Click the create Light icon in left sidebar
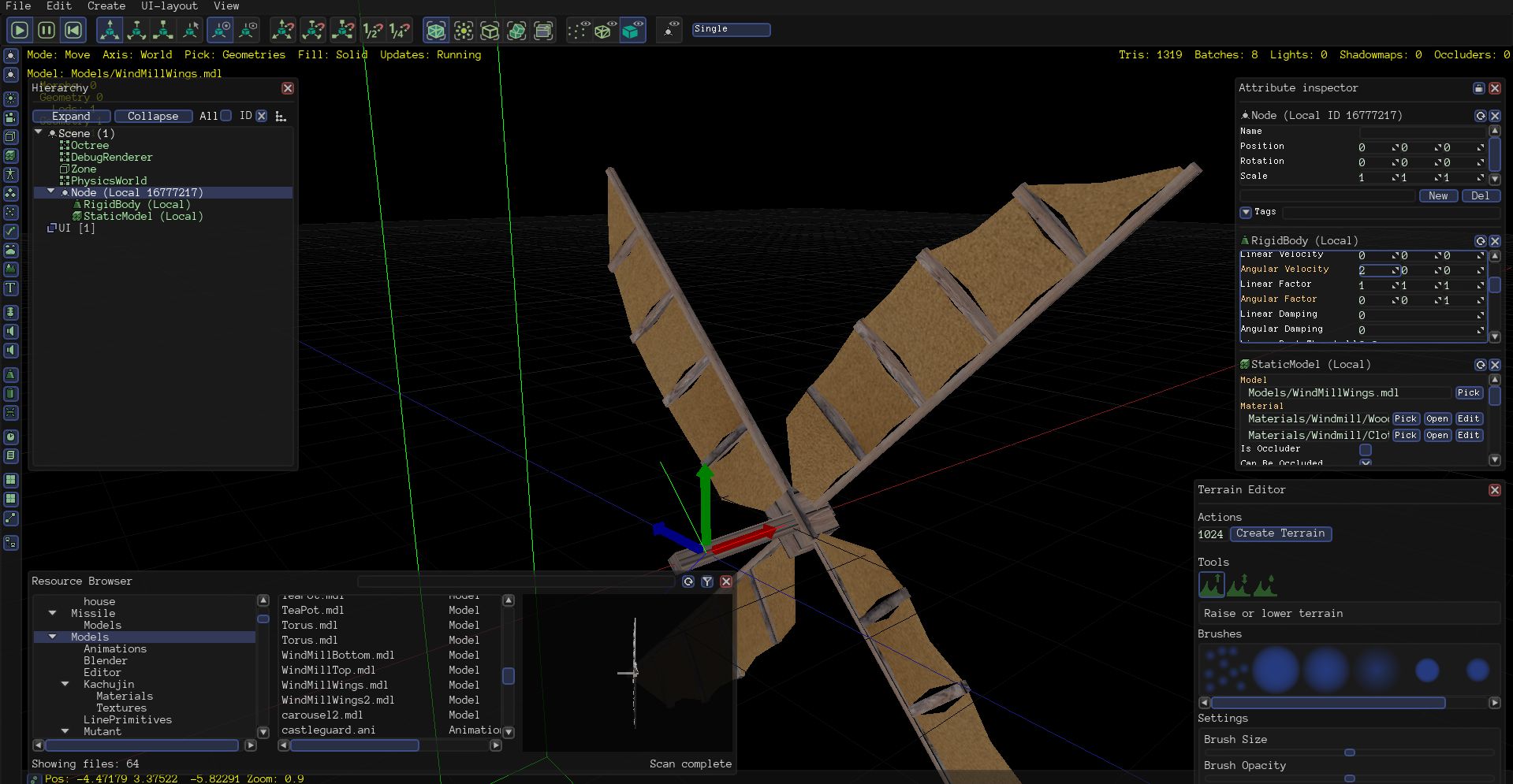1513x784 pixels. 11,99
